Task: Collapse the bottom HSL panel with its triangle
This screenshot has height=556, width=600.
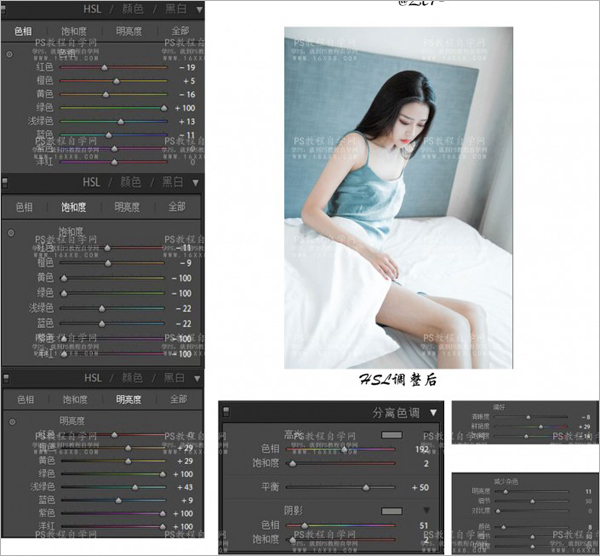Action: point(197,378)
